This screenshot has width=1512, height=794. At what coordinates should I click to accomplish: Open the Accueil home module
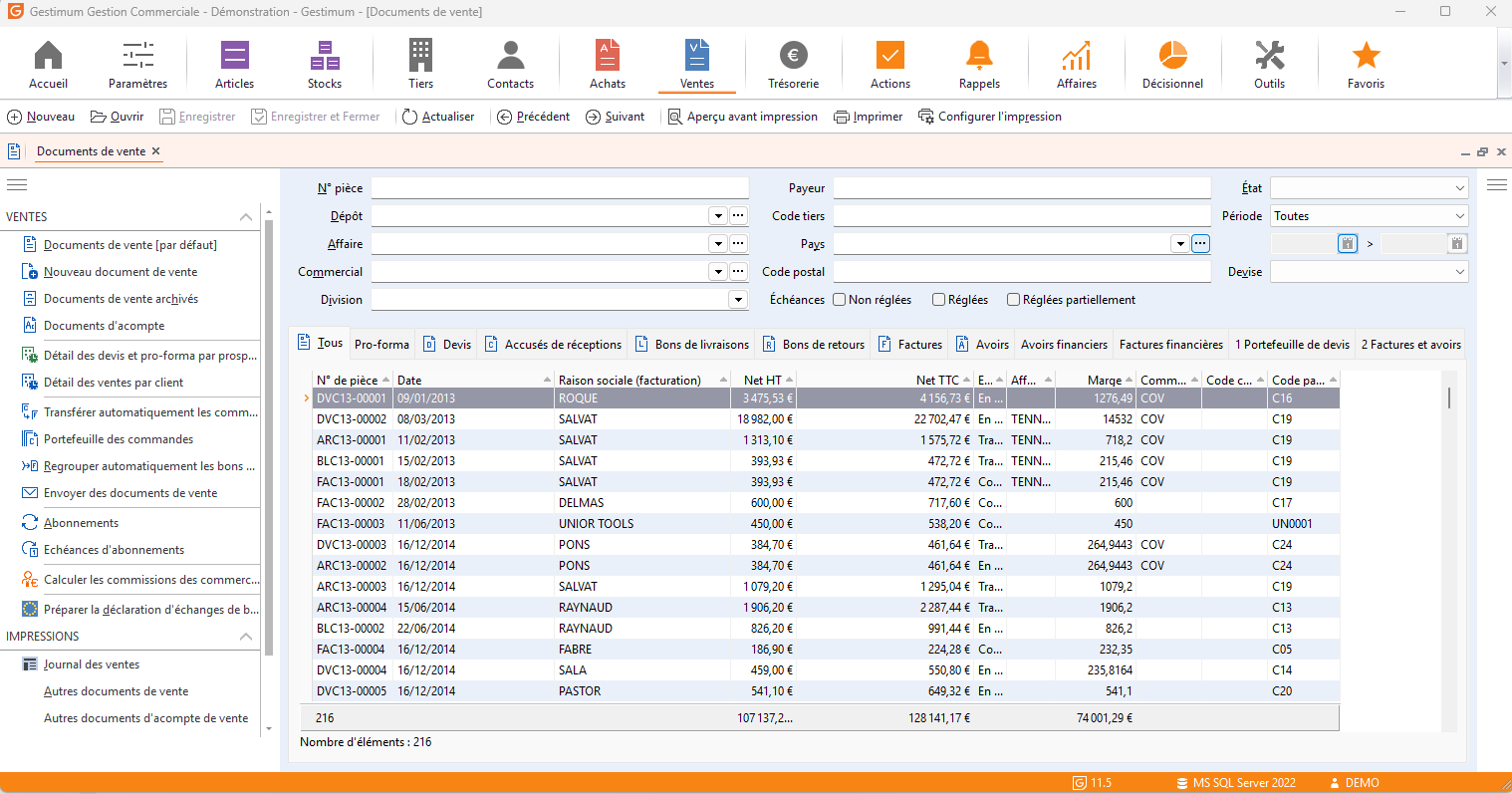click(x=48, y=65)
